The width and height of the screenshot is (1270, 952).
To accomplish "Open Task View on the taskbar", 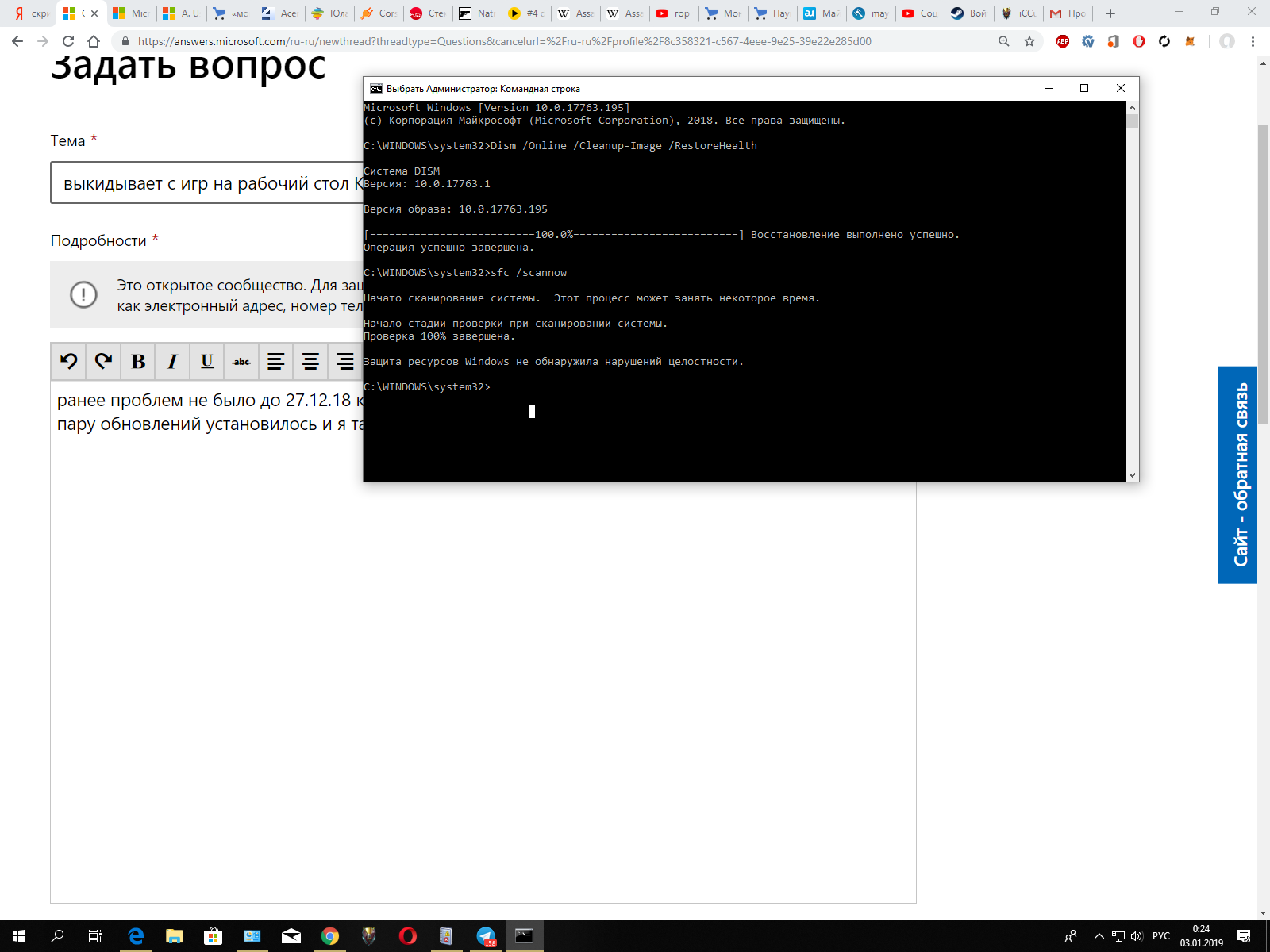I will pos(95,936).
